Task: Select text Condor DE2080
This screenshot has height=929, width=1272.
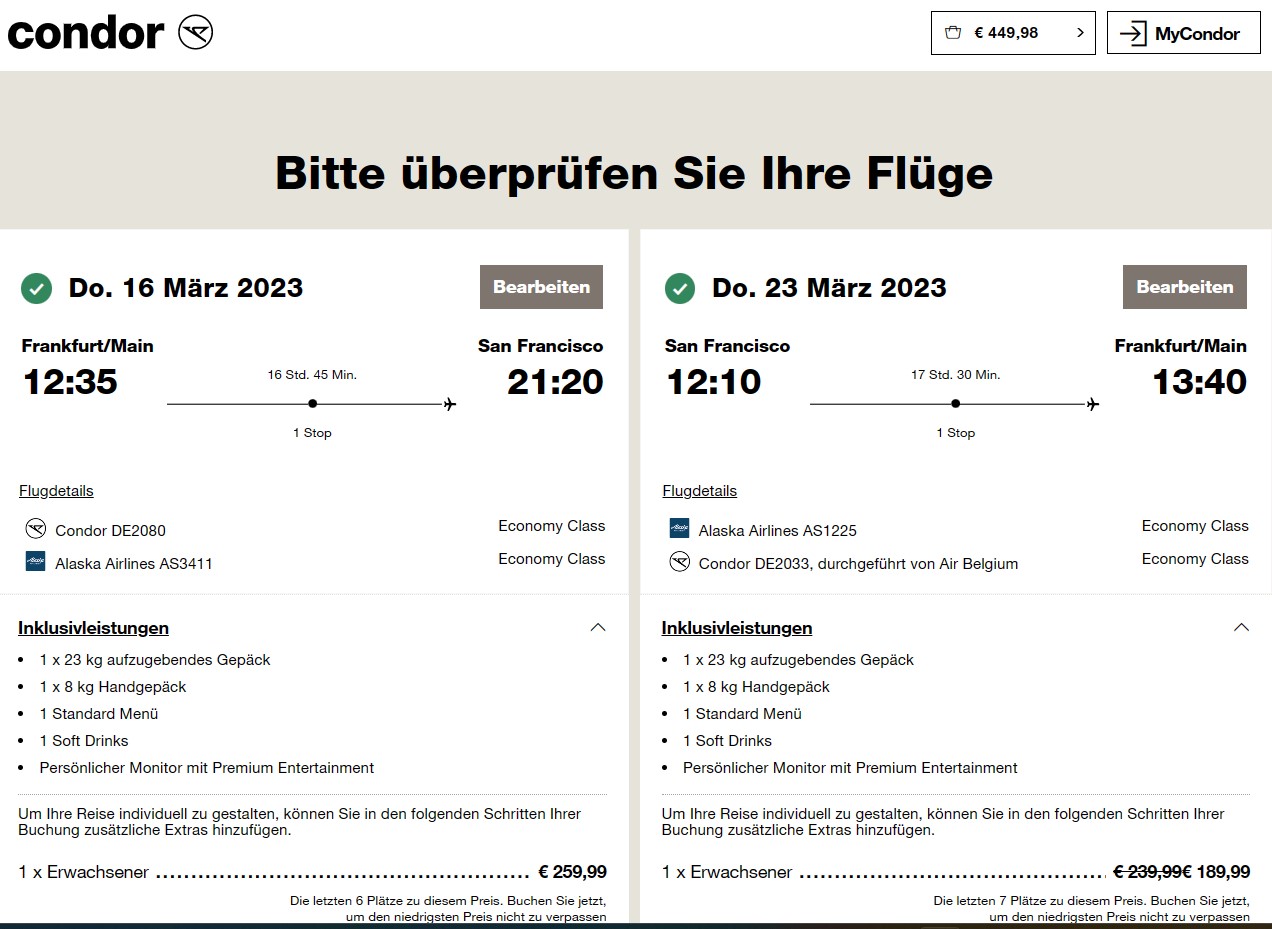Action: [x=110, y=531]
